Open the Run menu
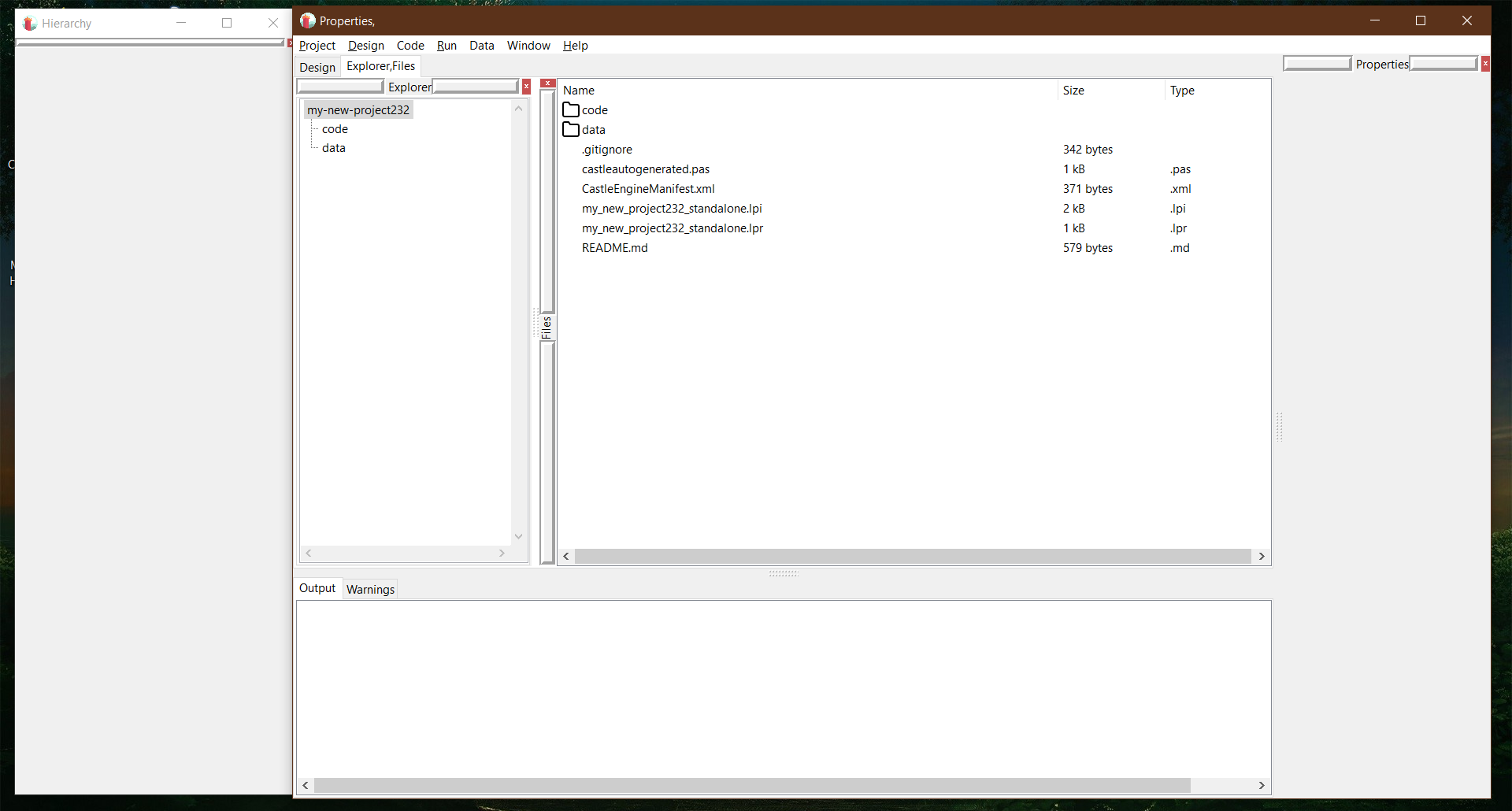The width and height of the screenshot is (1512, 811). pyautogui.click(x=447, y=45)
